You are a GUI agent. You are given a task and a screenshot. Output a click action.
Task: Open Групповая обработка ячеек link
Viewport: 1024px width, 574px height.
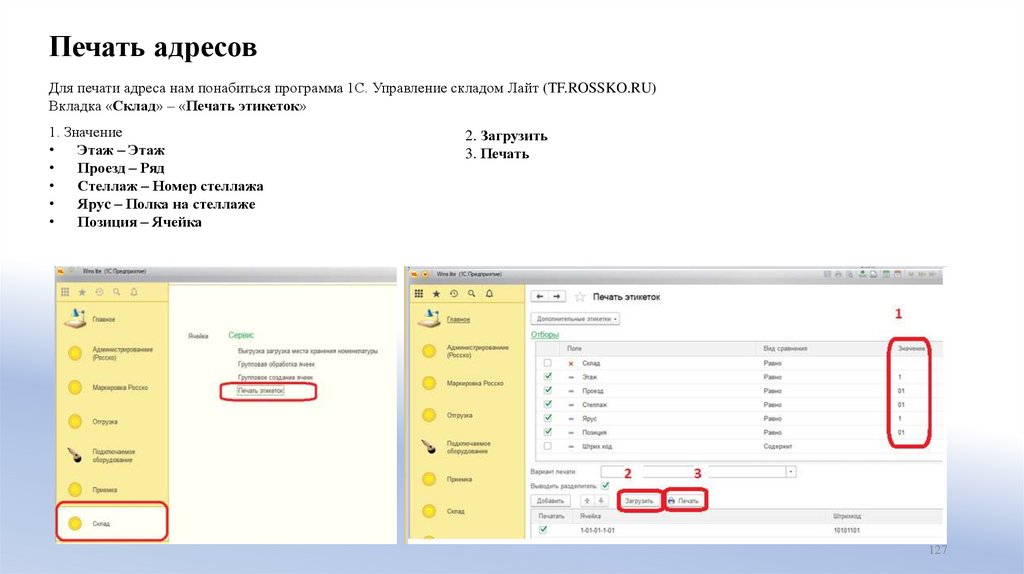click(276, 364)
